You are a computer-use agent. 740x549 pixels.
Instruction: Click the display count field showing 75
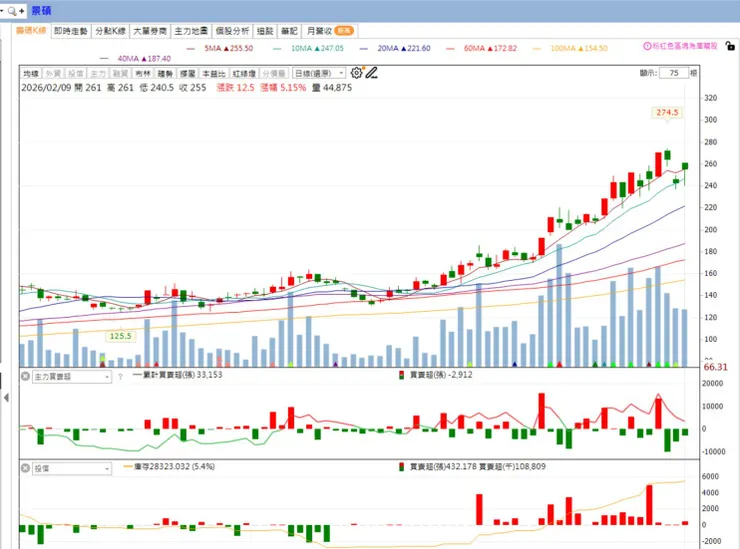673,73
